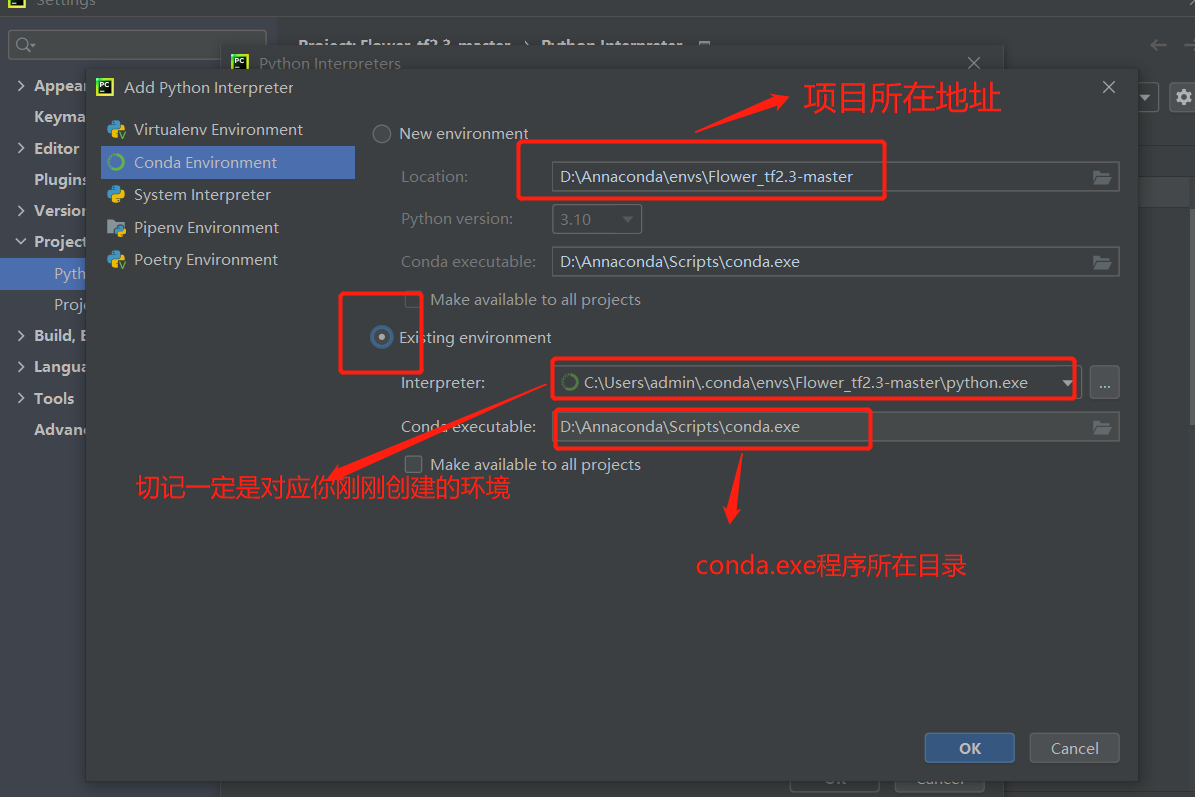Tick lower Make available to all projects

click(x=413, y=464)
